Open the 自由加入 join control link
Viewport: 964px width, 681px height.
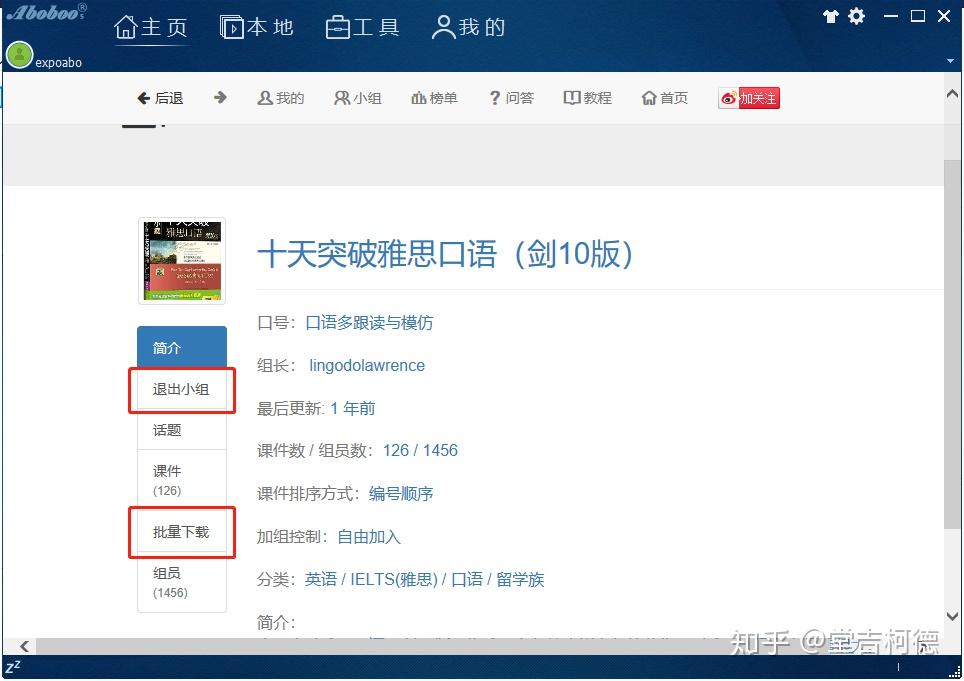click(369, 536)
